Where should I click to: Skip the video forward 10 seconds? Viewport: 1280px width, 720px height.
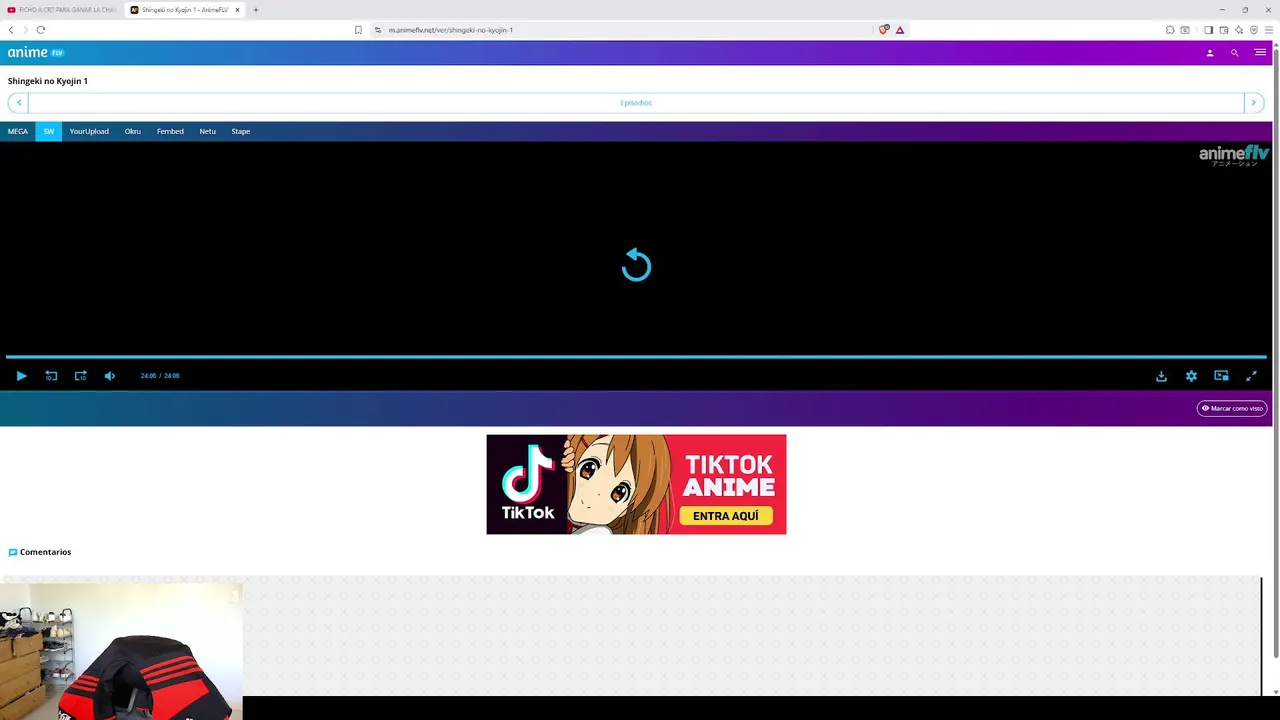(80, 376)
